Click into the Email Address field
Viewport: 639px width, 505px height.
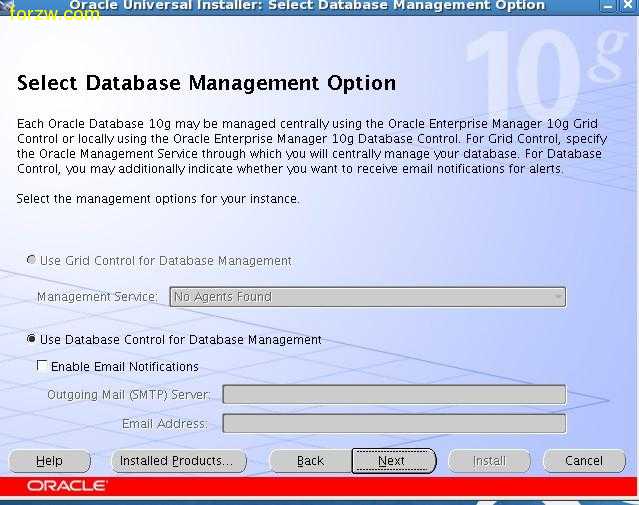393,424
